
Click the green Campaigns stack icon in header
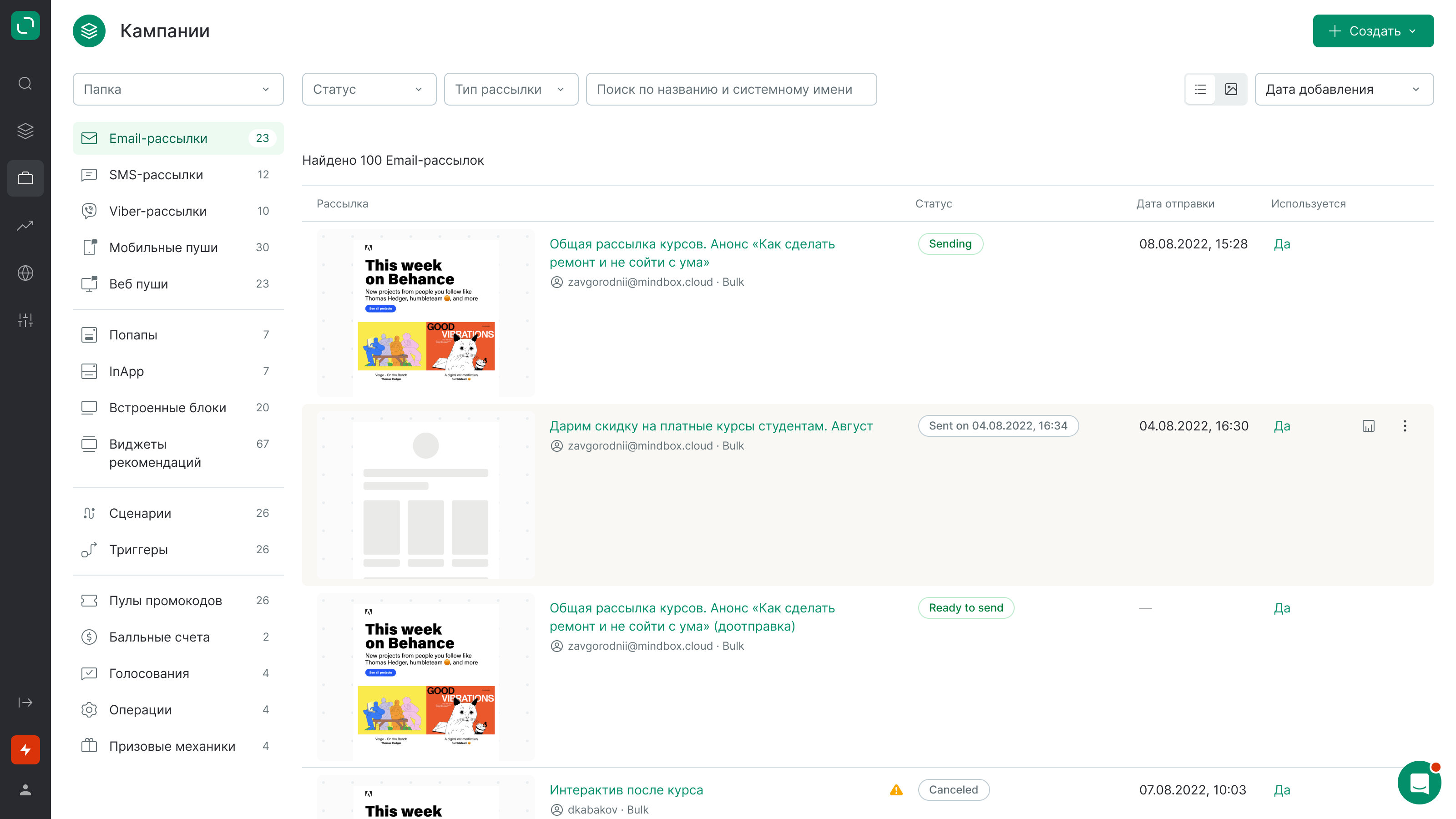point(89,30)
